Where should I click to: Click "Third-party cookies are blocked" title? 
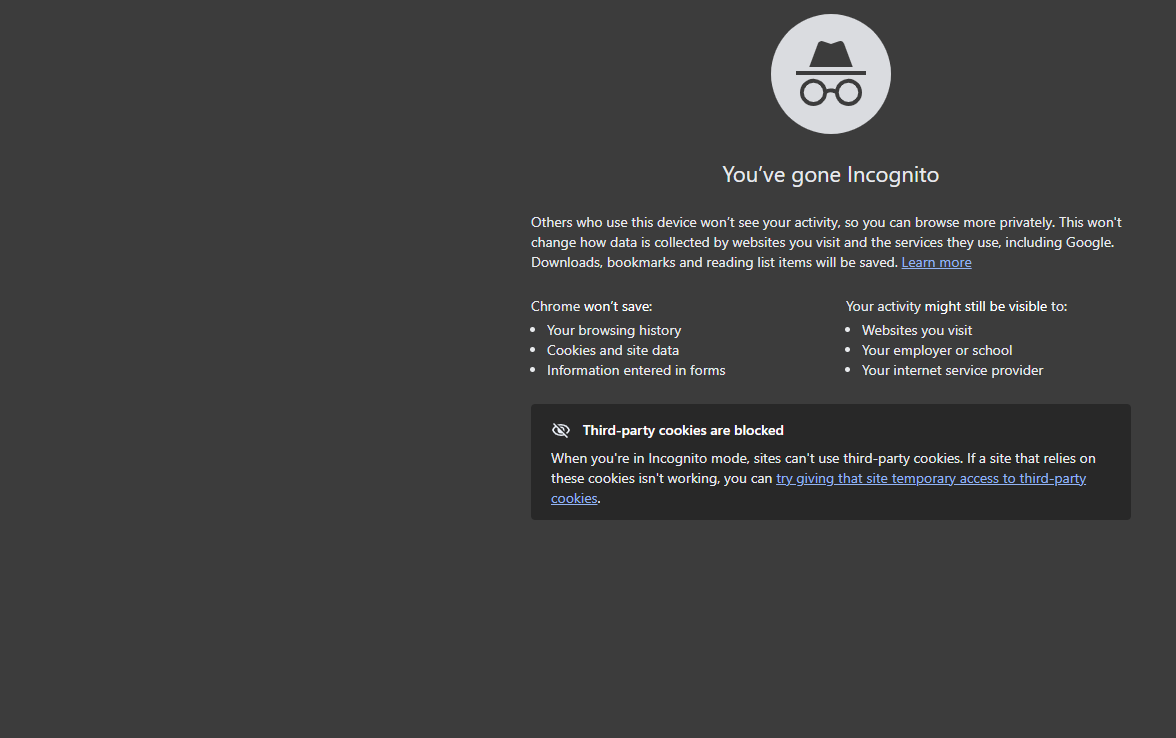click(682, 430)
